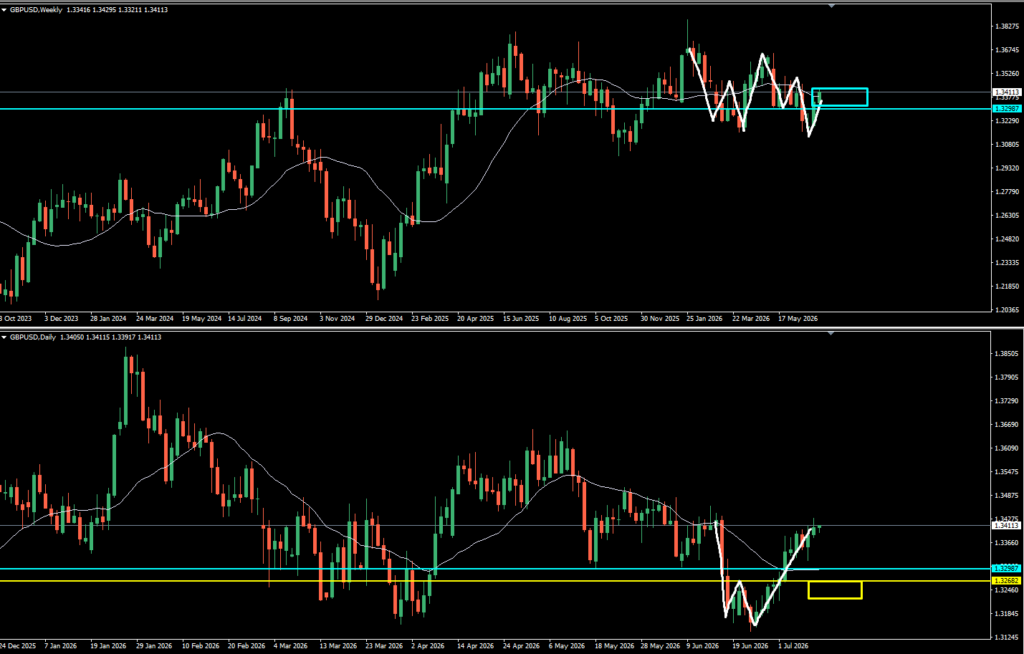Click the 2 Apr 2026 date label

click(x=429, y=646)
